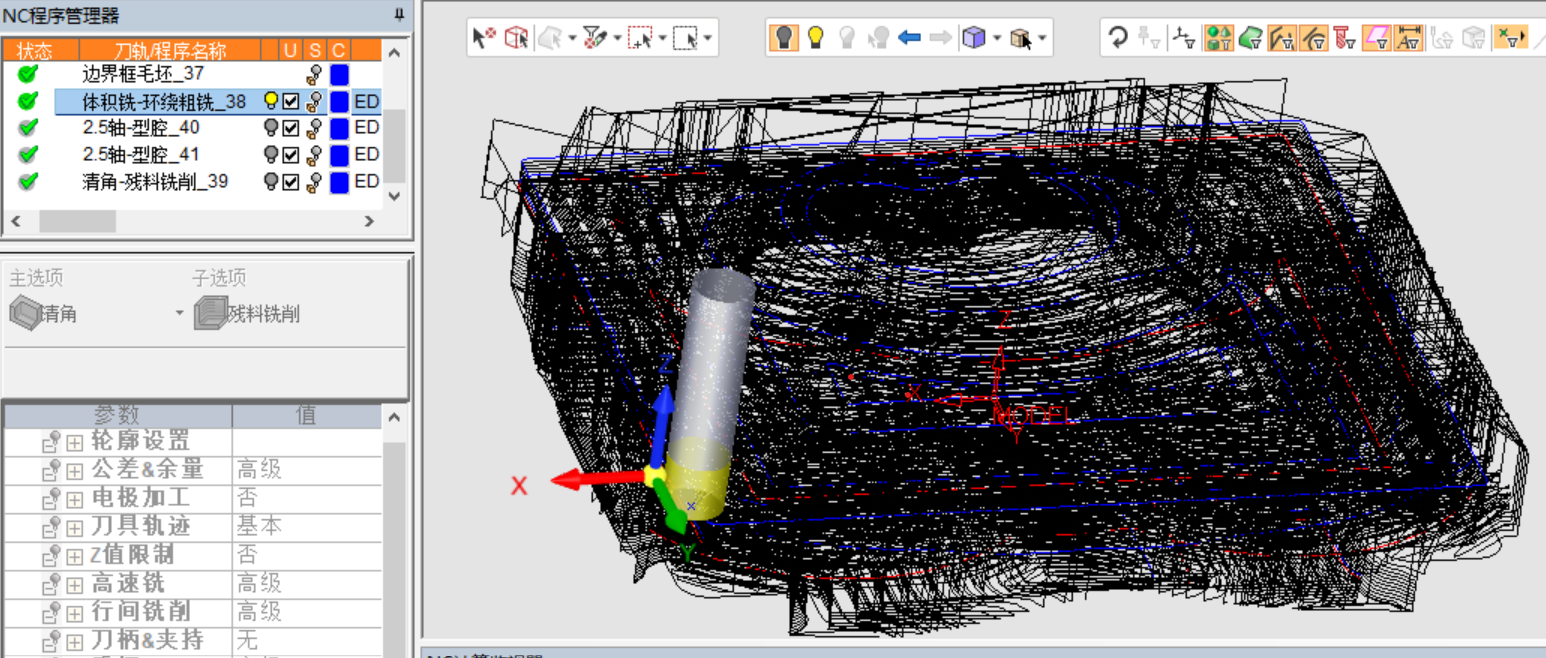Toggle the red milling cutter filter icon
Image resolution: width=1546 pixels, height=658 pixels.
coord(1344,38)
